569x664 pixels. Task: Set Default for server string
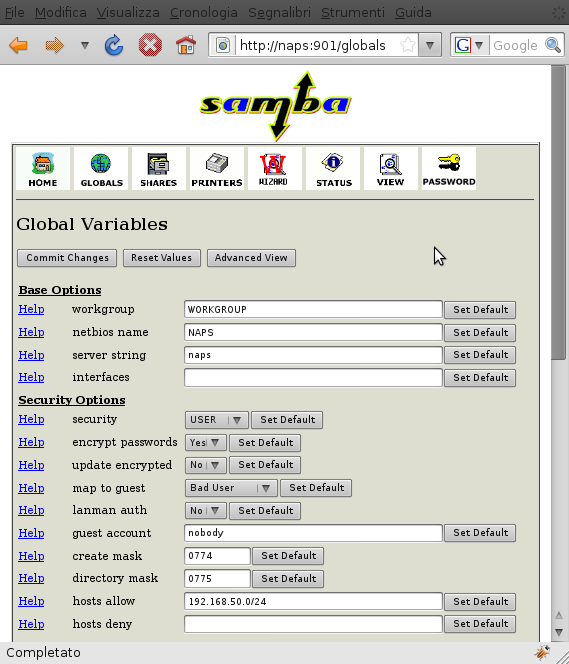[x=480, y=355]
